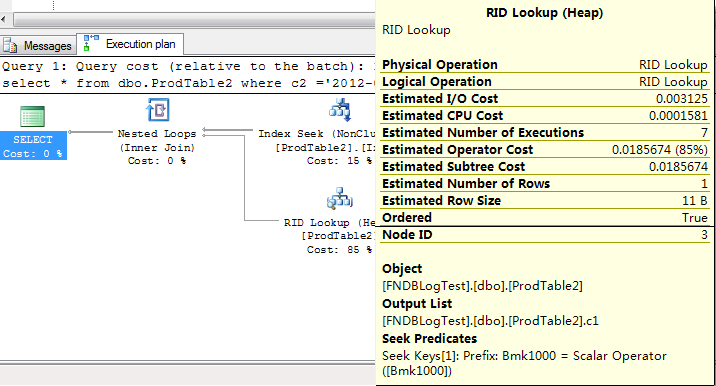716x386 pixels.
Task: Click the Index Seek operator icon
Action: tap(340, 110)
